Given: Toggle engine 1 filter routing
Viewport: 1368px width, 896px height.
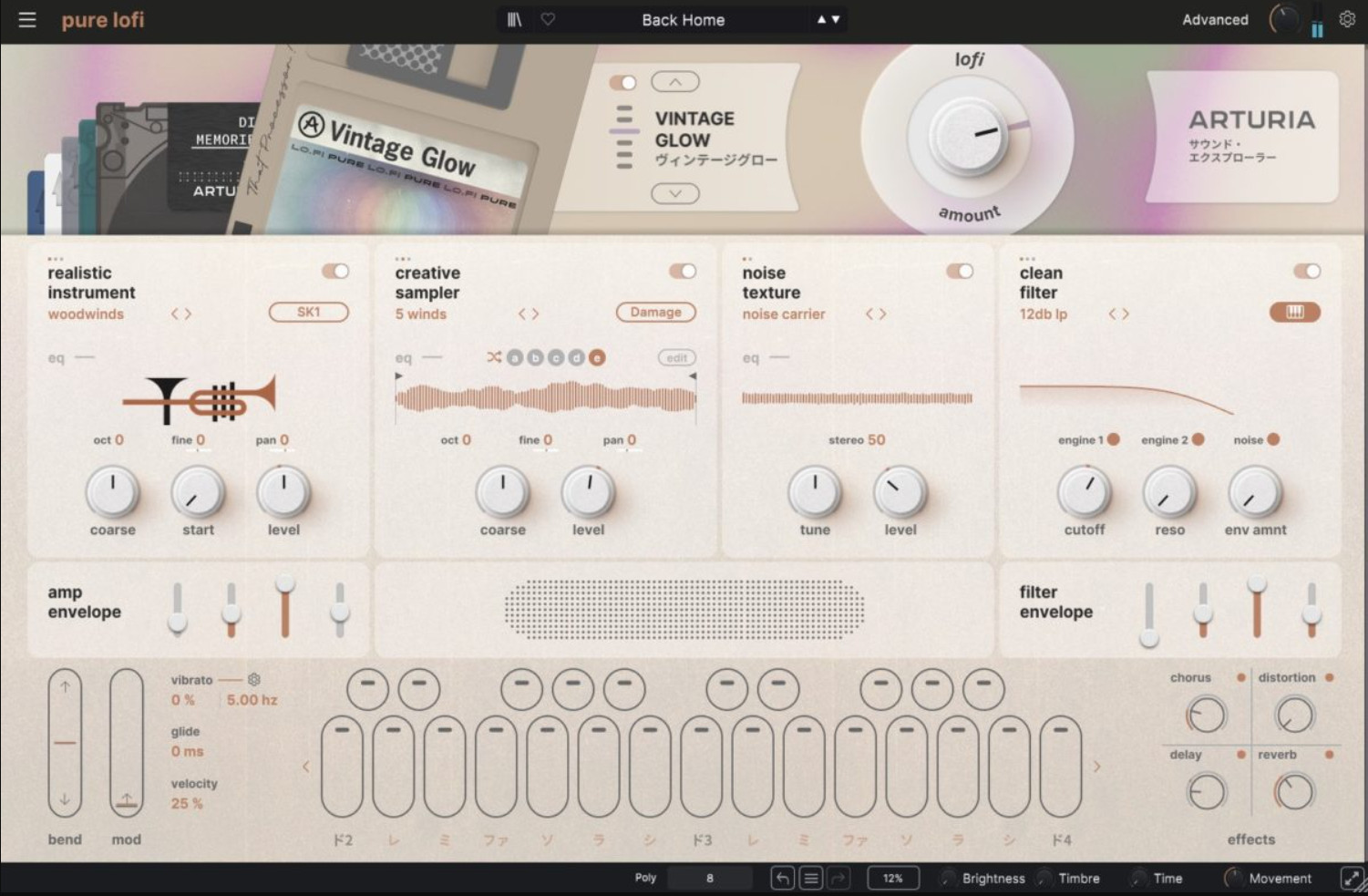Looking at the screenshot, I should 1114,439.
